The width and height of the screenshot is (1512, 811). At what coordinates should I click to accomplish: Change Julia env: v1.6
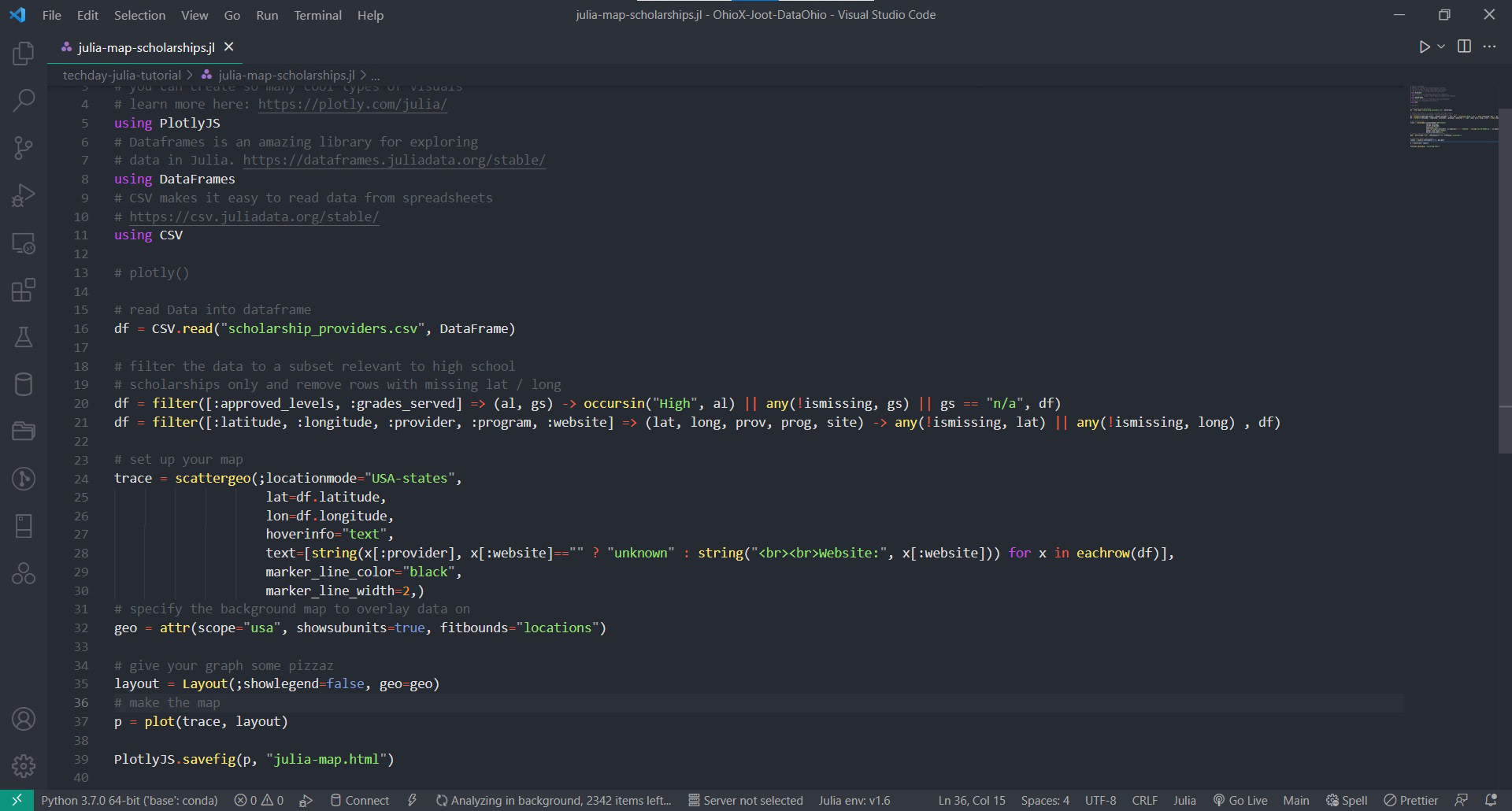pyautogui.click(x=854, y=800)
